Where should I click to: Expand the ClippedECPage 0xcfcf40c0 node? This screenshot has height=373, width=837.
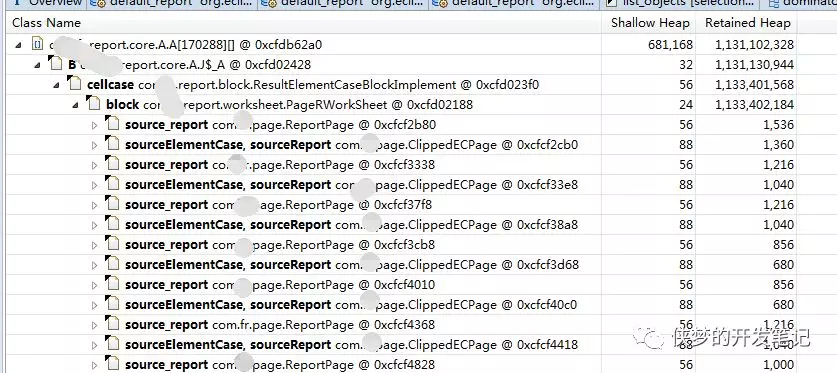point(94,305)
